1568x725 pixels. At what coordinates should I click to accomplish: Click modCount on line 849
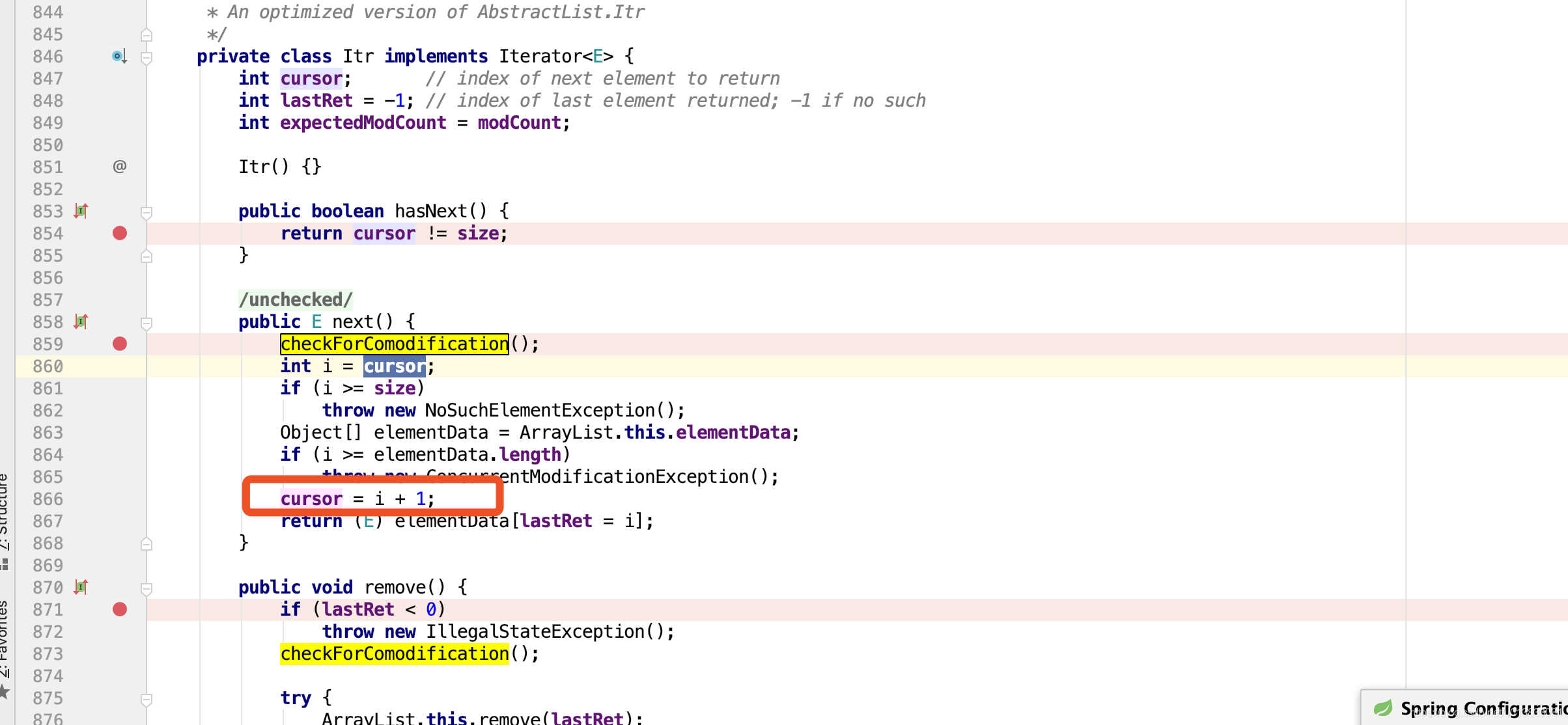(x=520, y=123)
